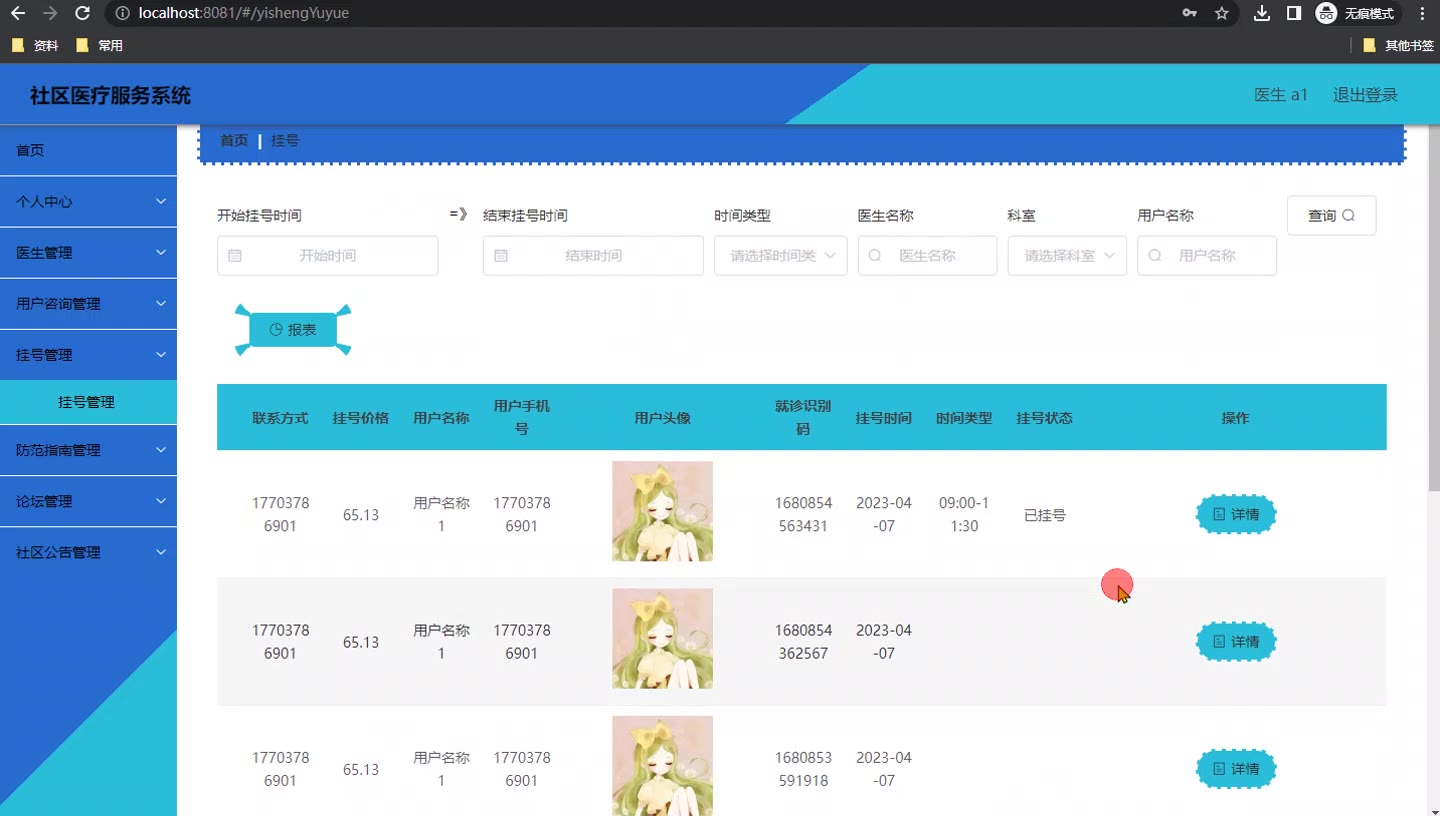Screen dimensions: 1440x816
Task: Click 已挂号 status cell
Action: click(x=1044, y=515)
